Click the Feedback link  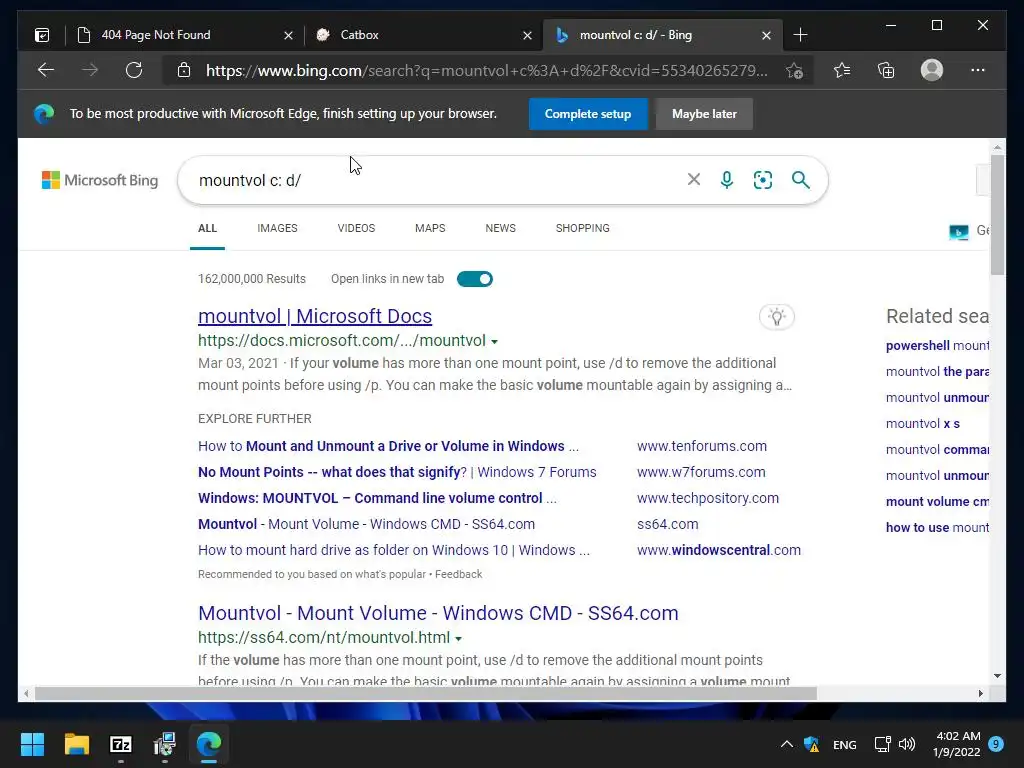pos(458,574)
